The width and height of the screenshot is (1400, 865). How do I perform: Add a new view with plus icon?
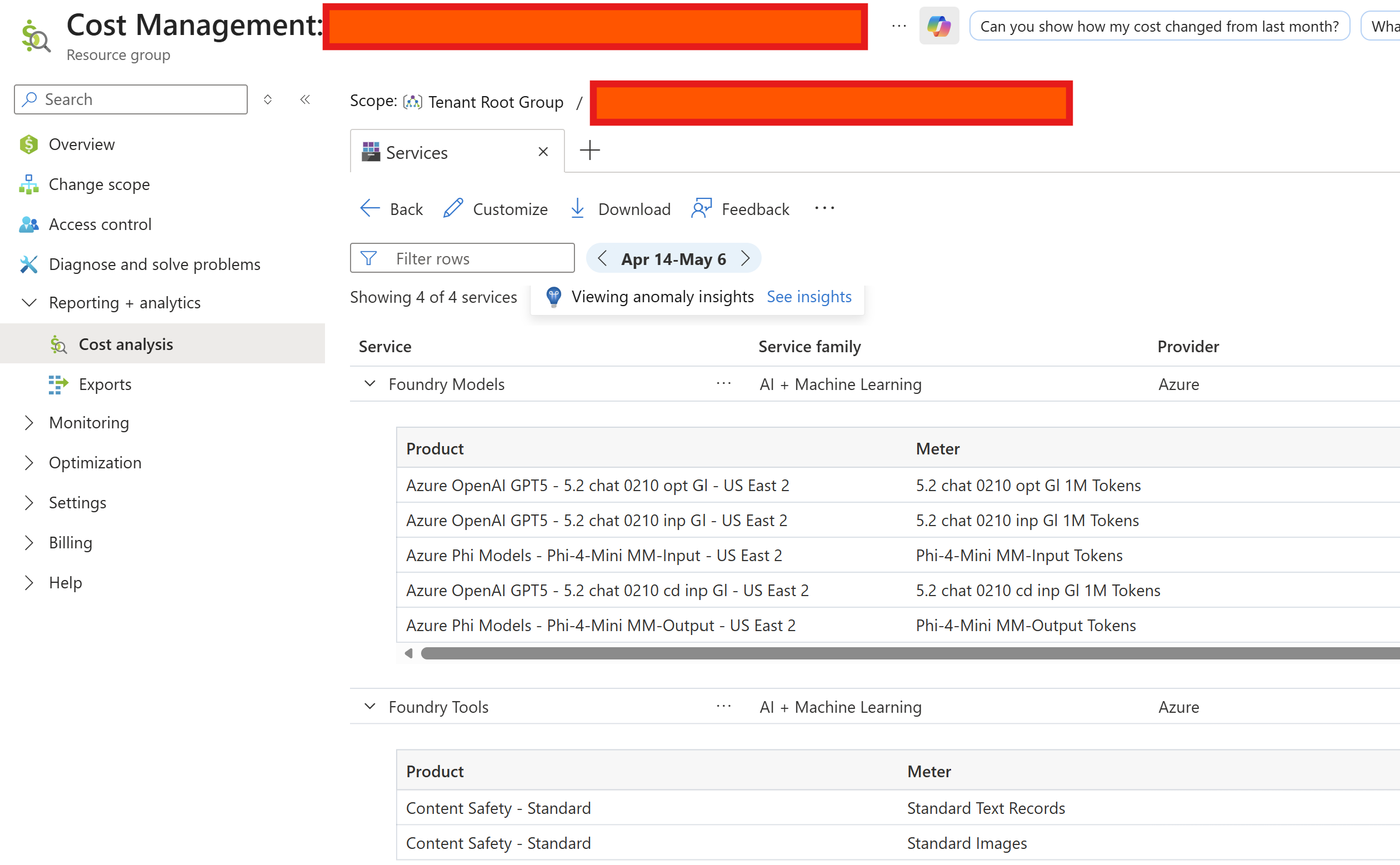pyautogui.click(x=590, y=151)
